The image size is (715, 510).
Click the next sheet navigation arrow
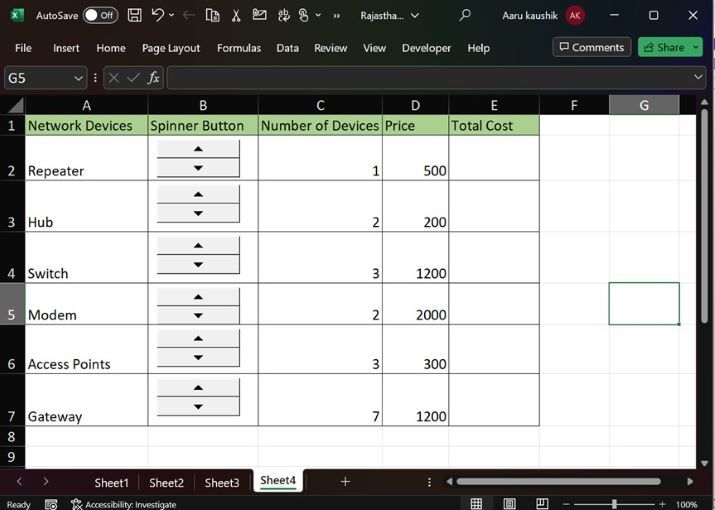(x=46, y=481)
